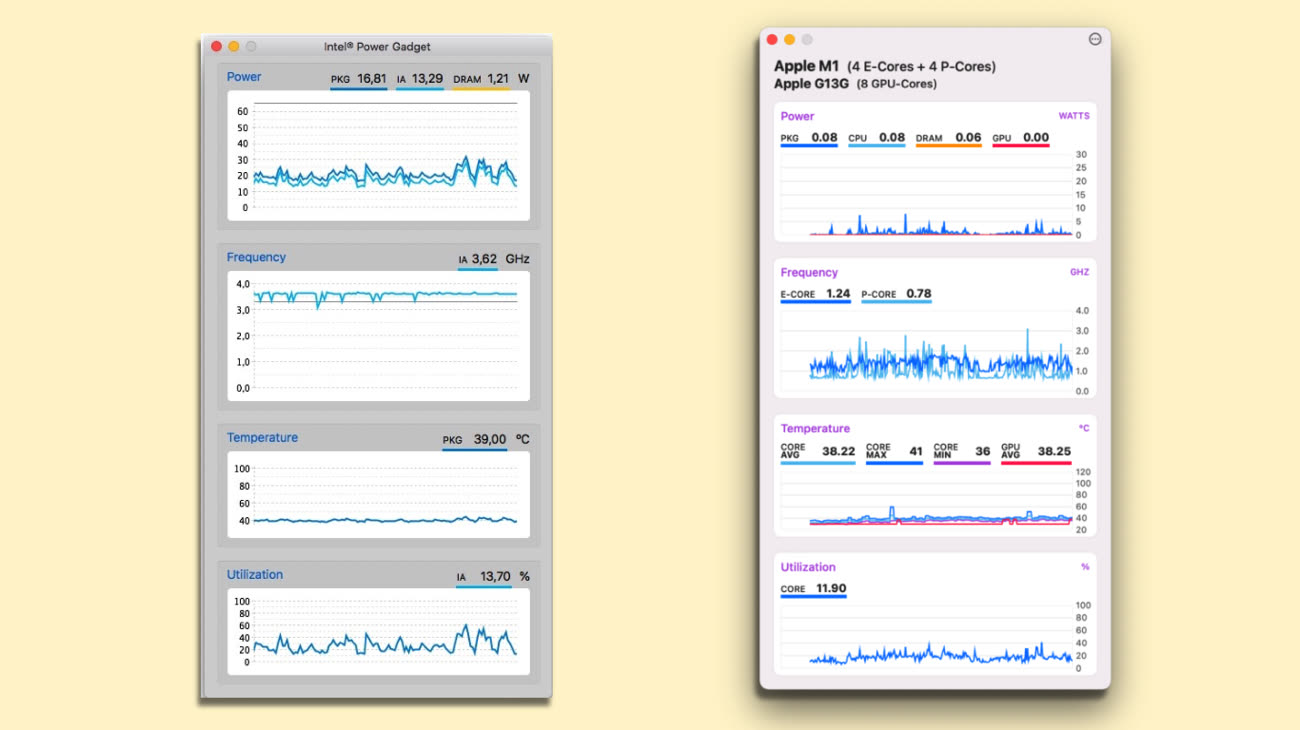The width and height of the screenshot is (1300, 730).
Task: Select the Utilization heading in Apple M1 window
Action: coord(808,567)
